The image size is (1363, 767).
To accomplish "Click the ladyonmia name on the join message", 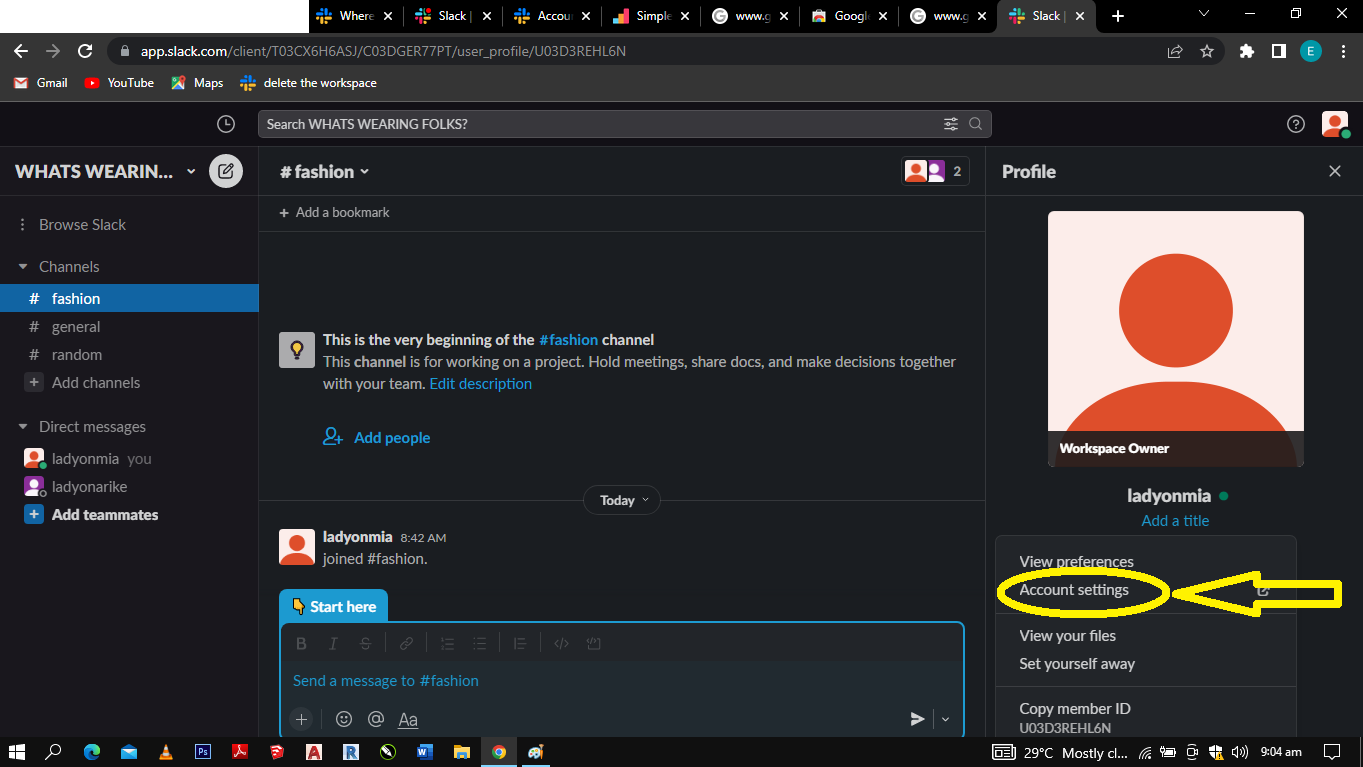I will (358, 537).
